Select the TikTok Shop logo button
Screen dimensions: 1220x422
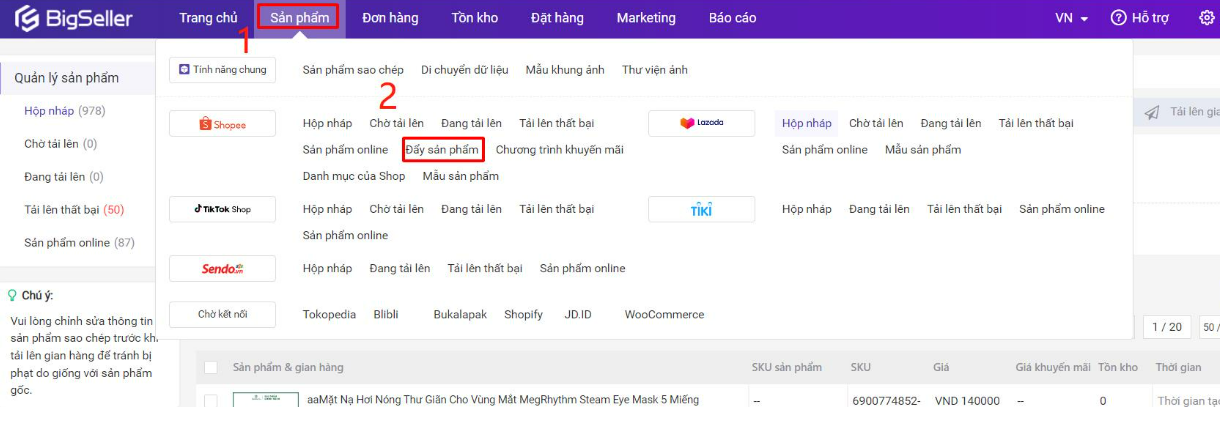[222, 209]
